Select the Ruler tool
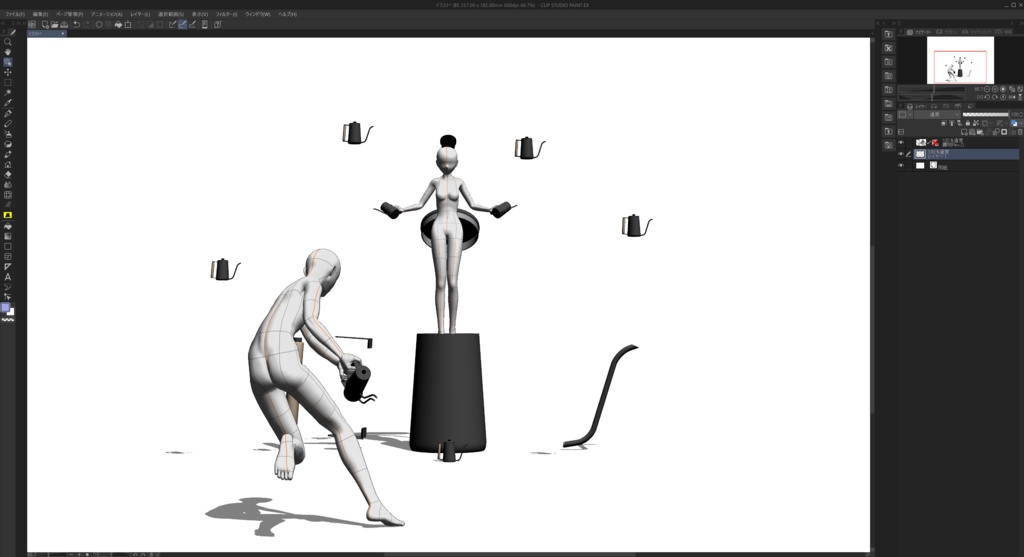The image size is (1024, 557). 8,266
